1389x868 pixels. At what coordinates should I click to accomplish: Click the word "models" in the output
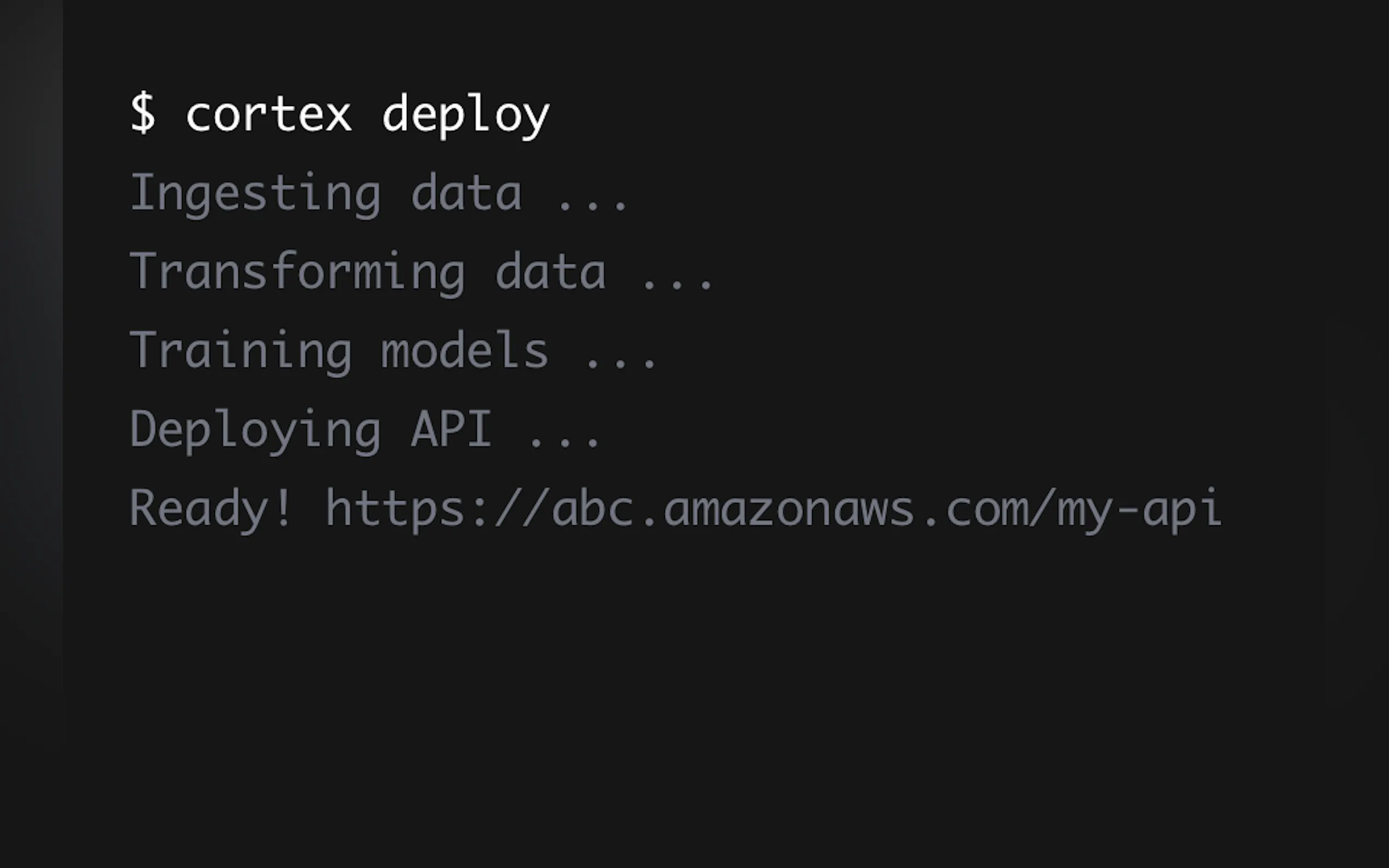[x=464, y=350]
